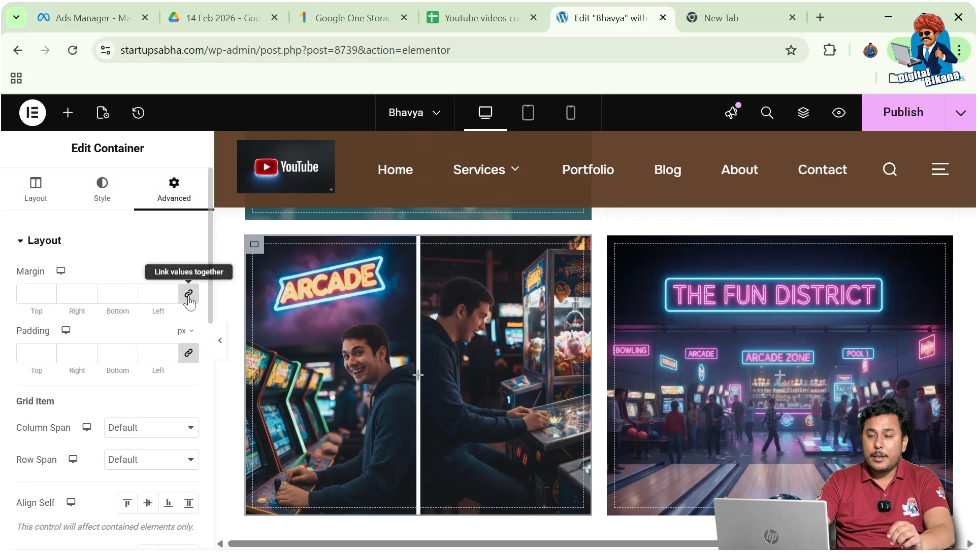Viewport: 980px width, 553px height.
Task: Toggle Padding link values together
Action: 188,353
